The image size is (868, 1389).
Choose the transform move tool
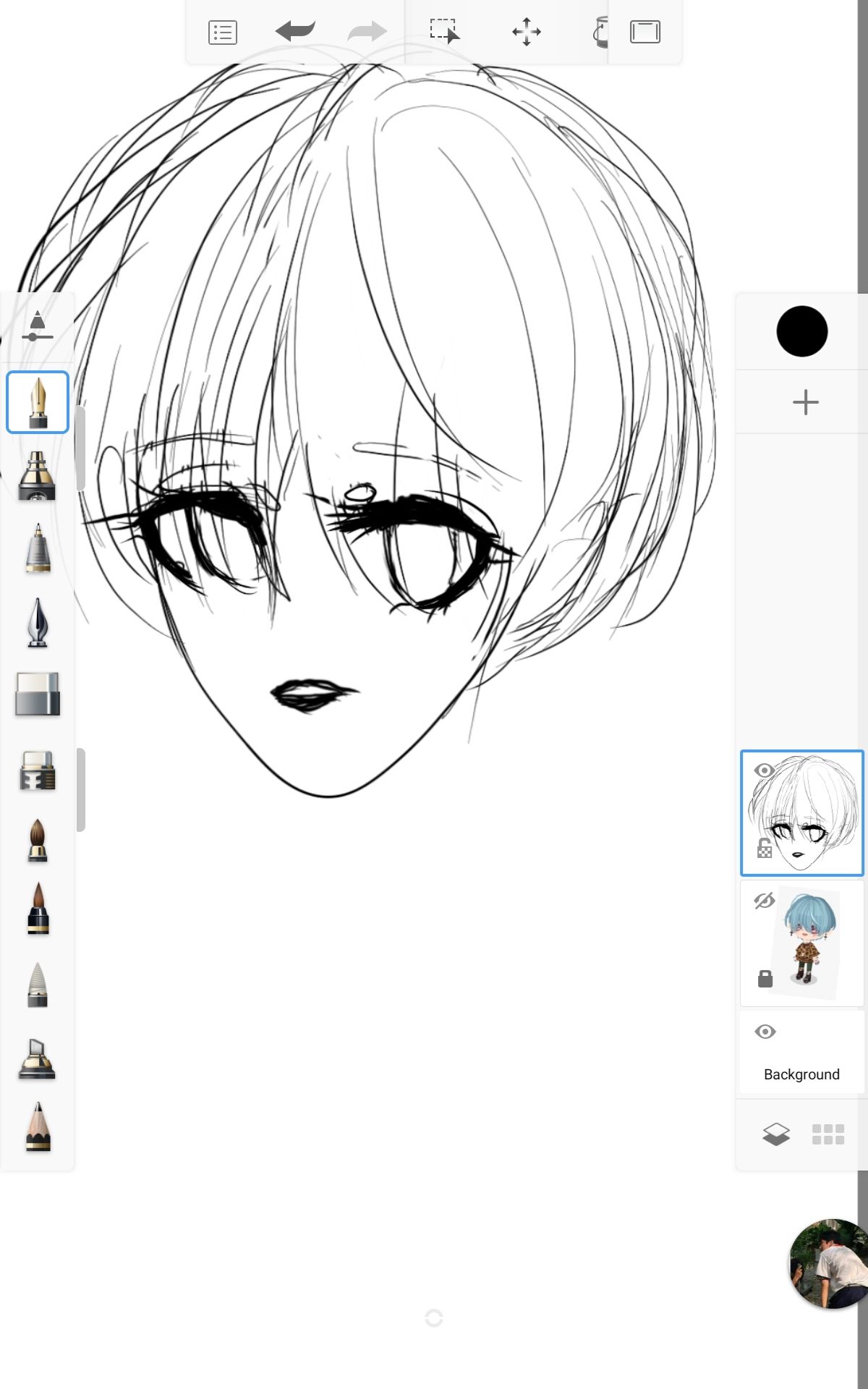coord(527,32)
